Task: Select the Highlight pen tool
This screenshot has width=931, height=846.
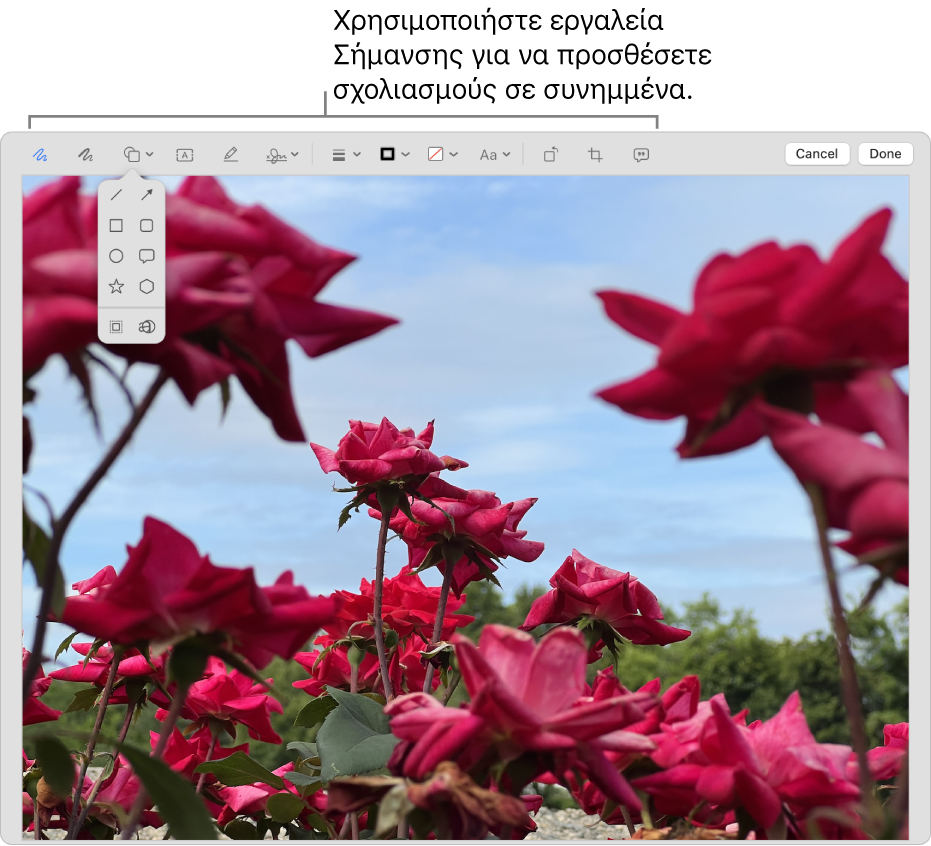Action: tap(230, 155)
